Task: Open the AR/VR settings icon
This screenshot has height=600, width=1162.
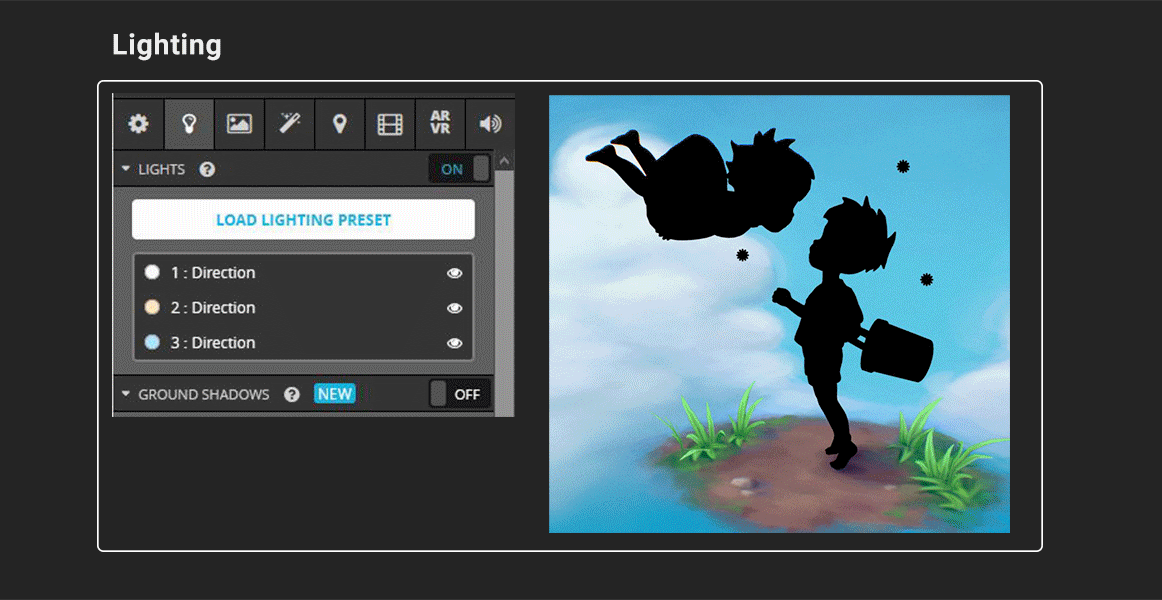Action: click(x=439, y=124)
